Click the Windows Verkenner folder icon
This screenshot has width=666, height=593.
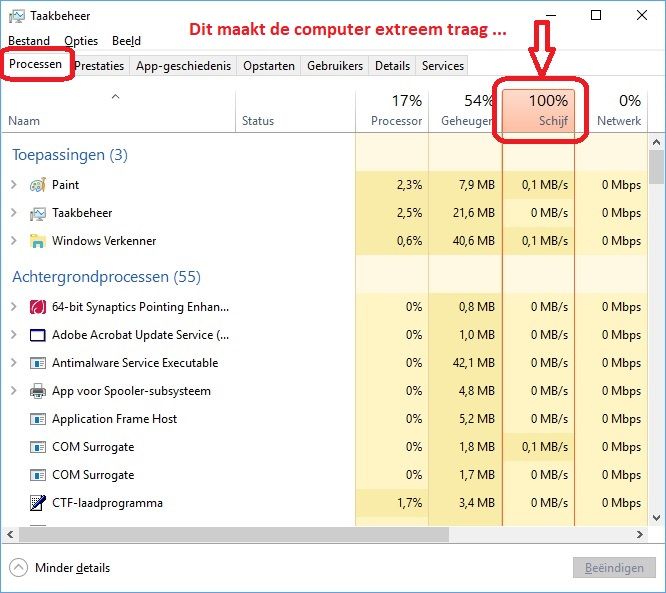(37, 241)
